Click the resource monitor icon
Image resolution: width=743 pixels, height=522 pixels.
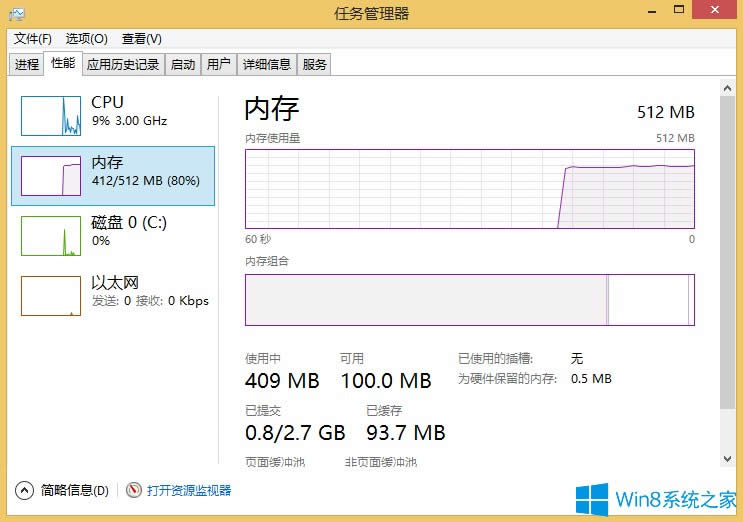tap(135, 490)
